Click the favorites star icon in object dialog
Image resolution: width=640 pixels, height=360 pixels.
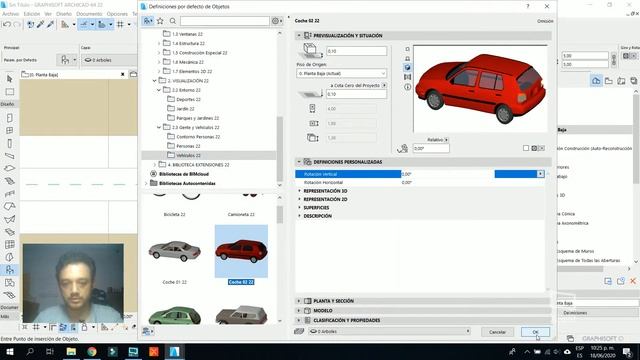pyautogui.click(x=160, y=21)
